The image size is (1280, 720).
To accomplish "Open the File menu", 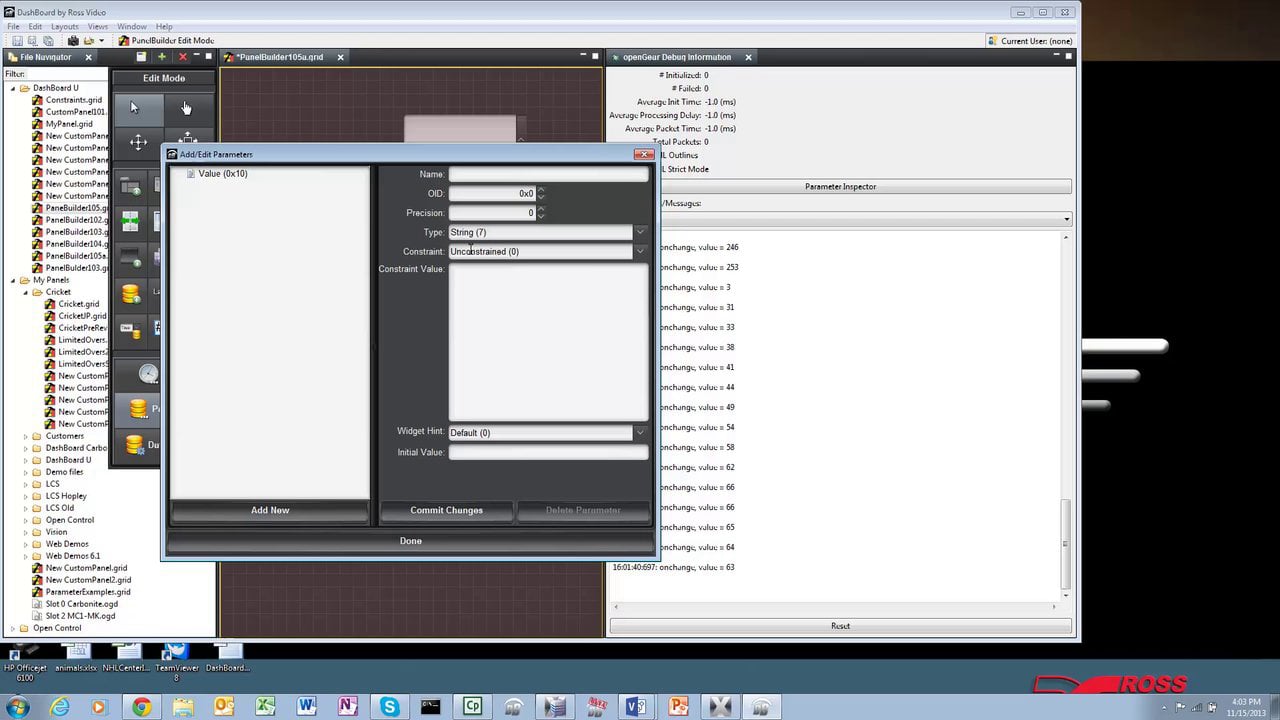I will point(13,26).
